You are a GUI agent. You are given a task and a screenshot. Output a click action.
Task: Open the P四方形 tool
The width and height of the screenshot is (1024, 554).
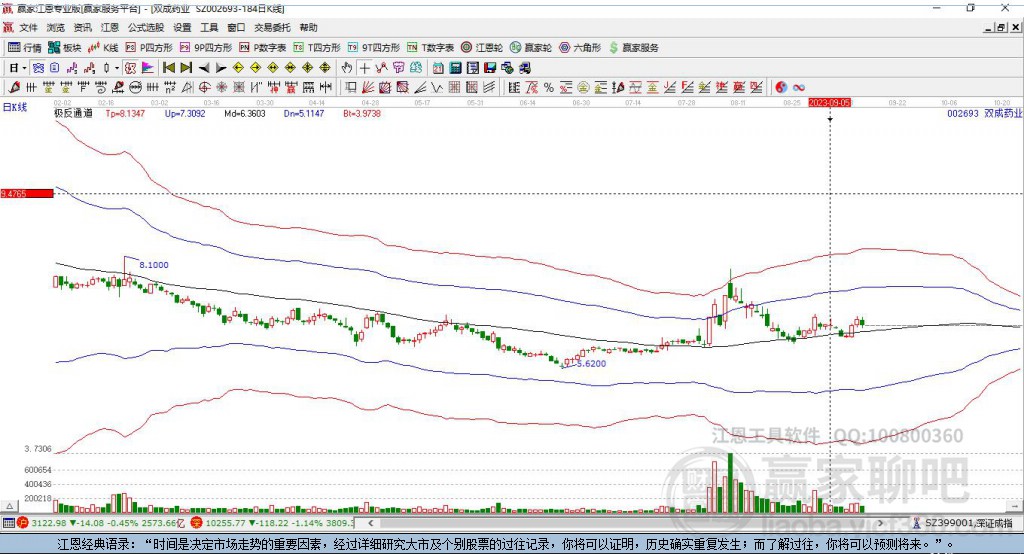[x=149, y=48]
